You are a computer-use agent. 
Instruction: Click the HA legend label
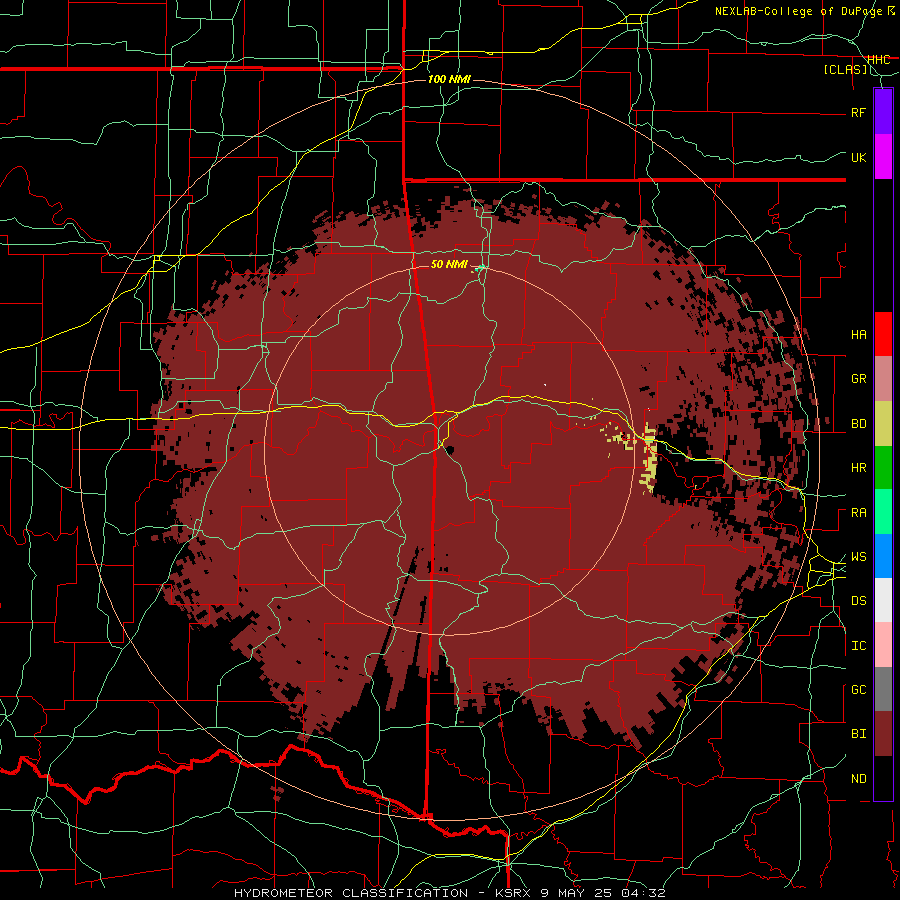(858, 335)
